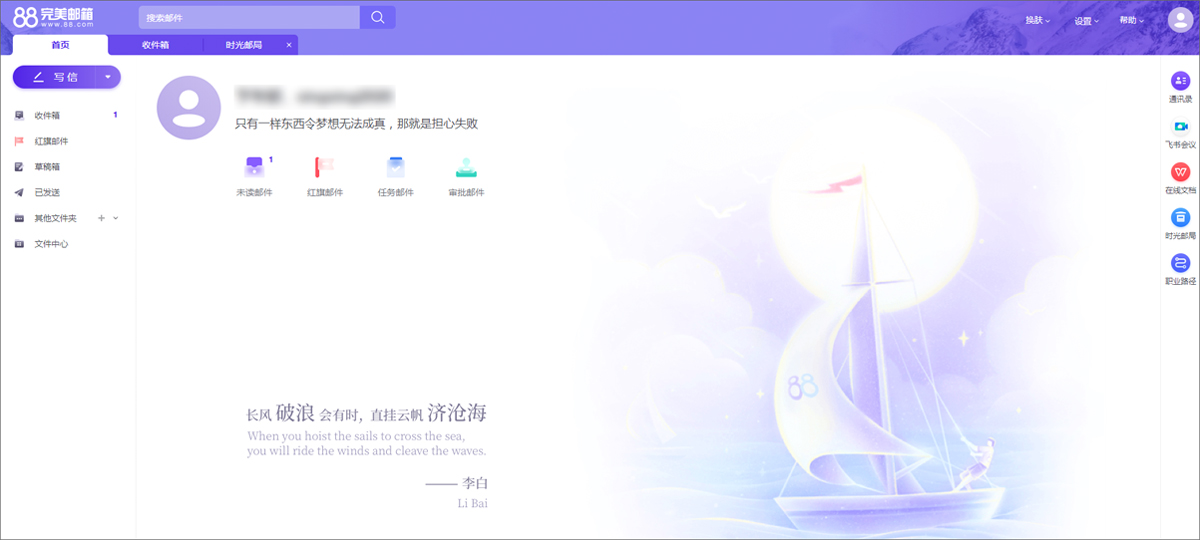Screen dimensions: 1200x540
Task: Close the 时光邮局 tab
Action: pos(289,45)
